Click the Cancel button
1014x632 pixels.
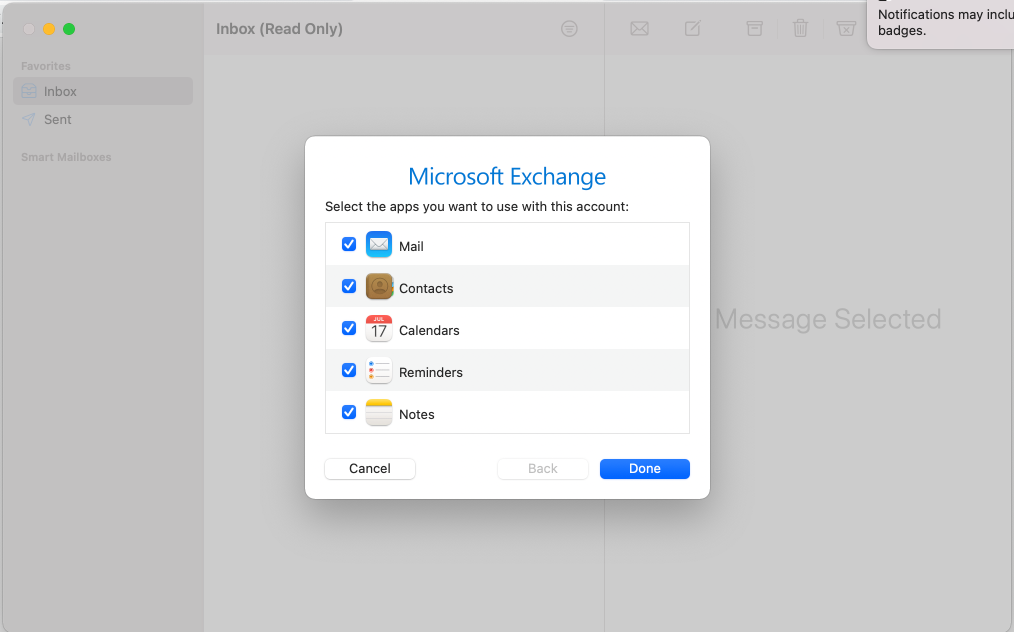click(x=370, y=469)
